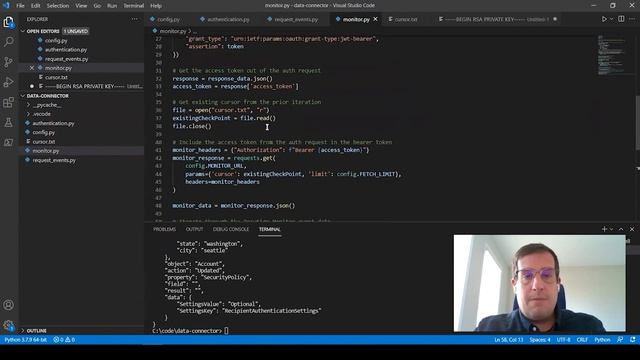Open the Edit menu
The height and width of the screenshot is (360, 640).
click(36, 6)
